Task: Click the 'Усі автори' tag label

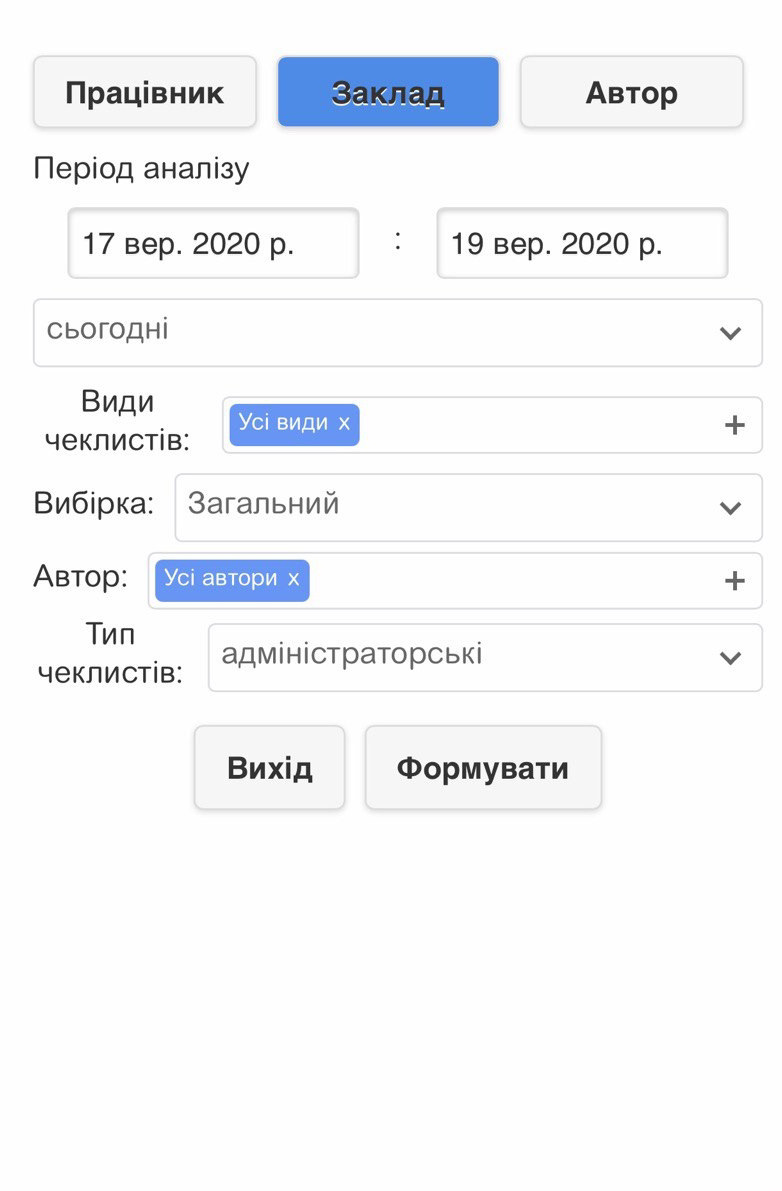Action: coord(221,579)
